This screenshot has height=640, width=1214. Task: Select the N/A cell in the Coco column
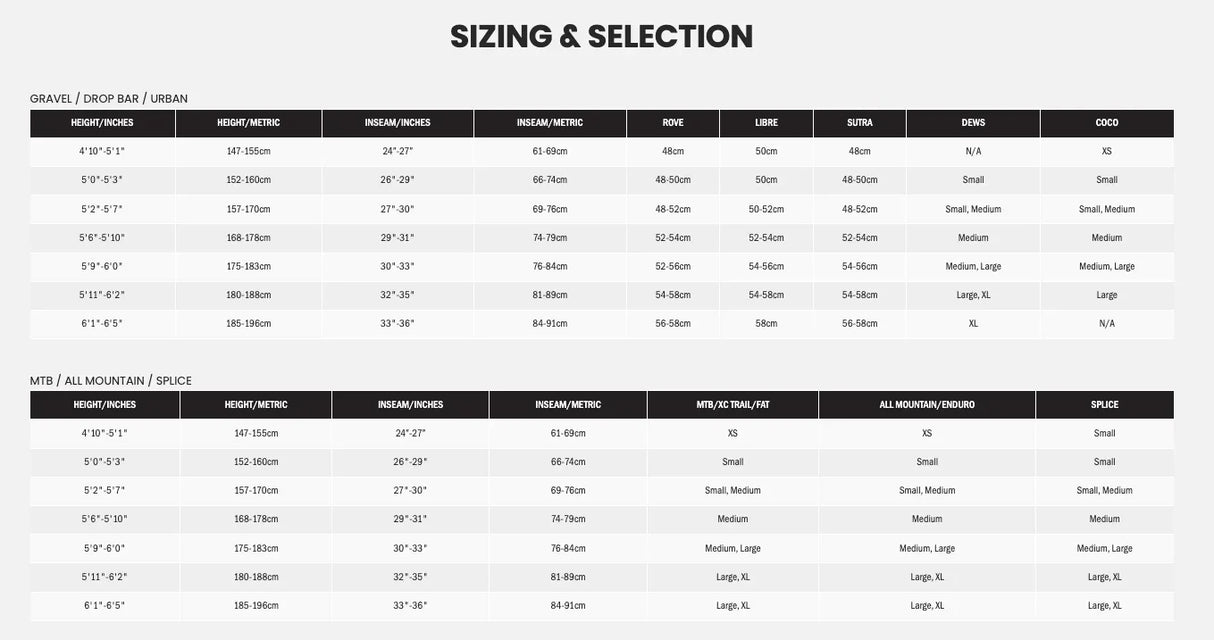click(1107, 324)
